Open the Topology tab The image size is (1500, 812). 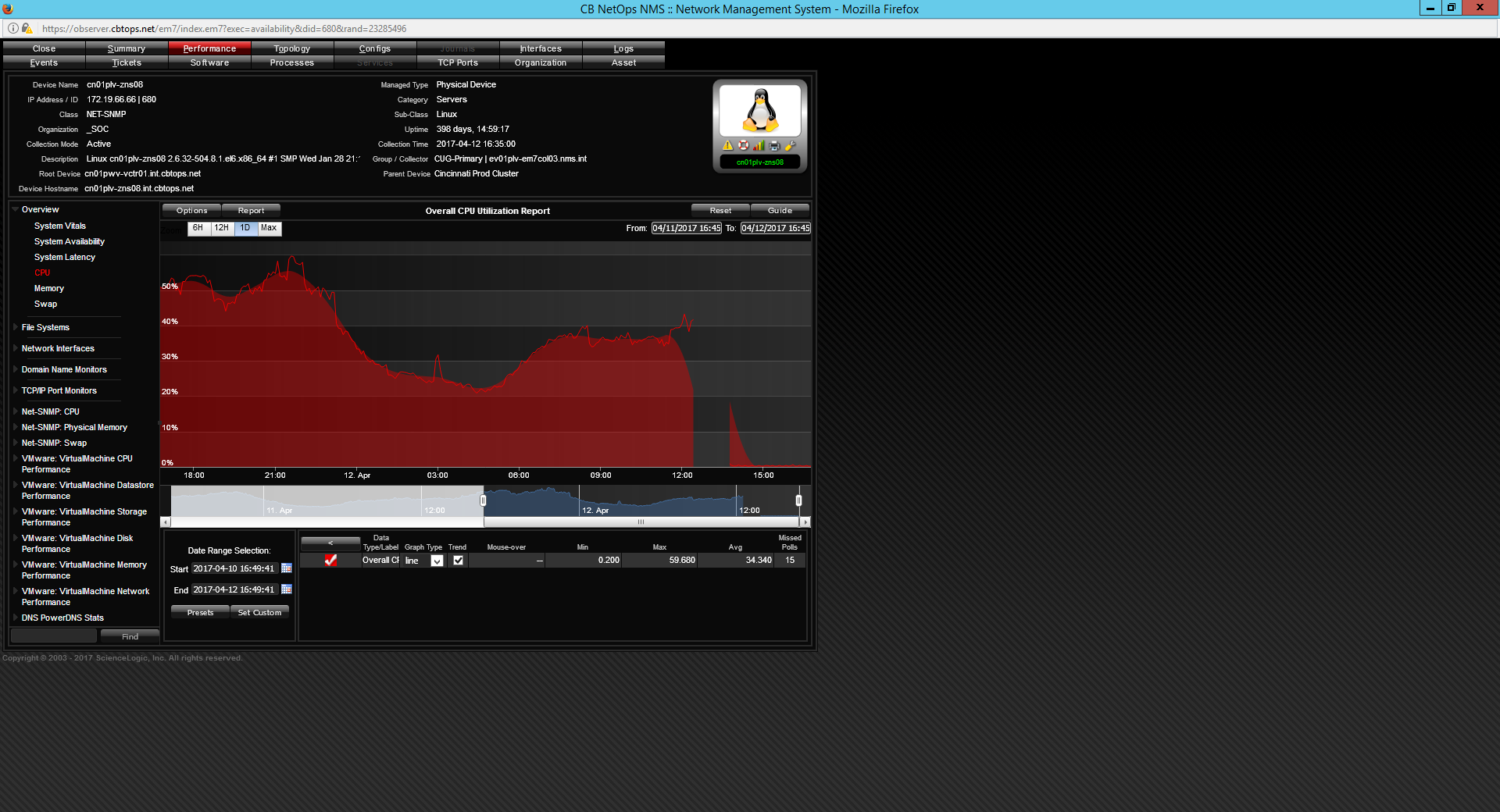point(292,48)
